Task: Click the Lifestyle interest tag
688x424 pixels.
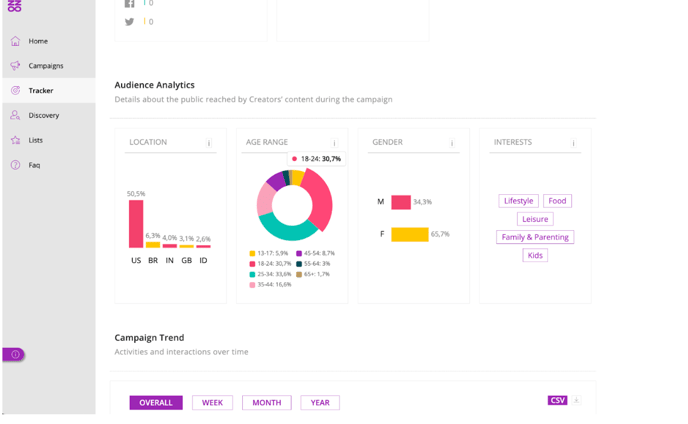Action: (518, 201)
